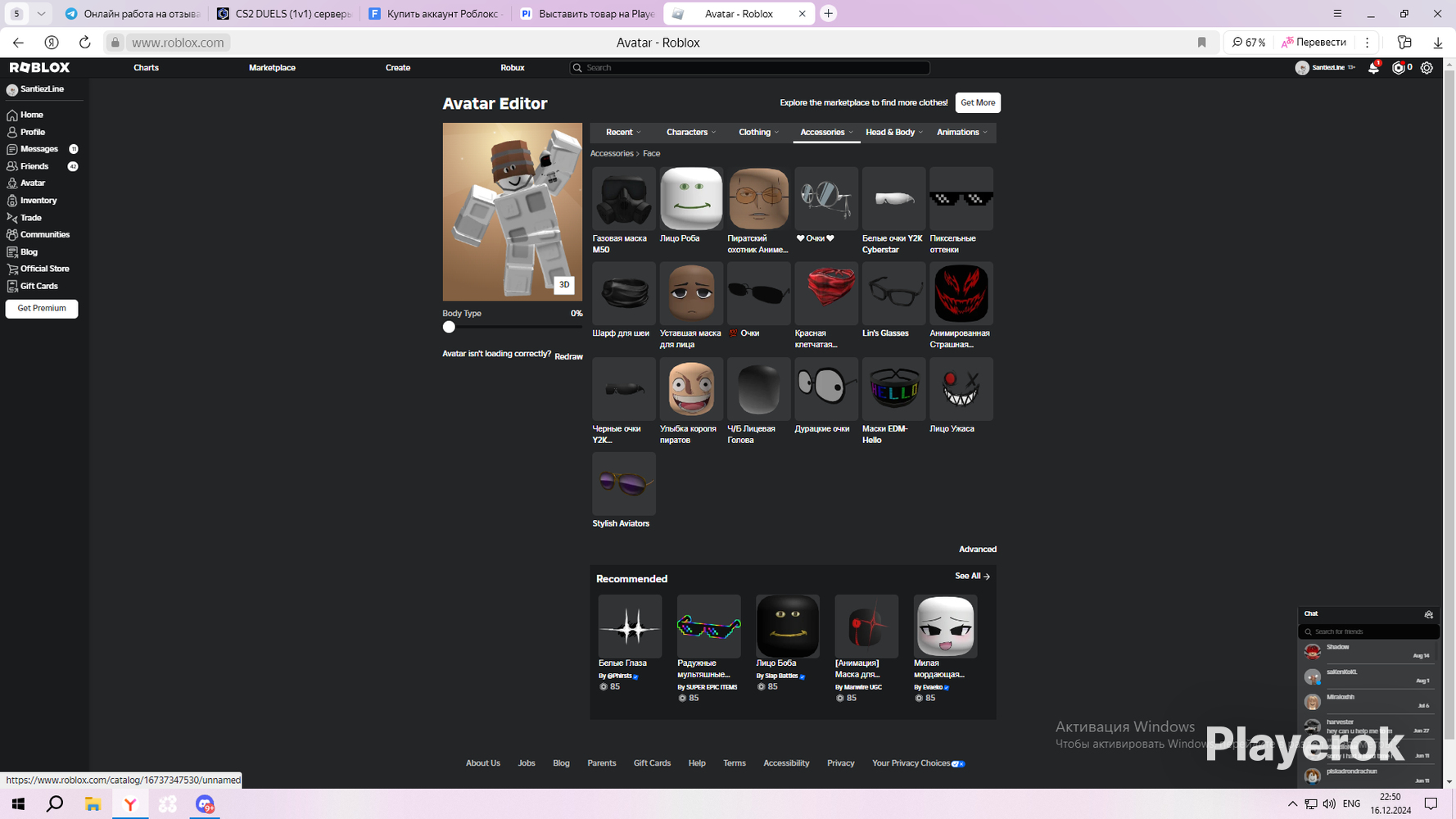Open the settings gear in Roblox header
This screenshot has width=1456, height=819.
pos(1427,68)
